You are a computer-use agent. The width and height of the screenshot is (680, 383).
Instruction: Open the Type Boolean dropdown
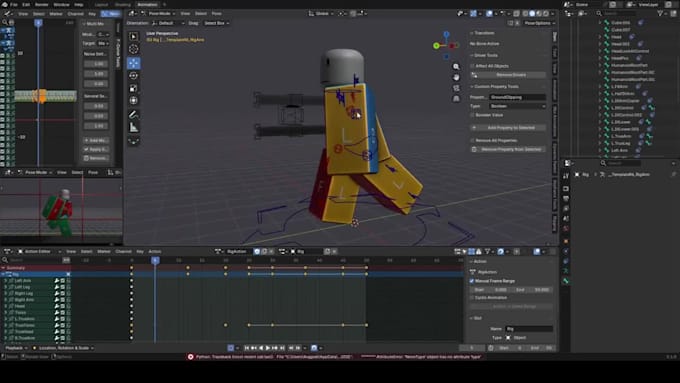(x=517, y=106)
